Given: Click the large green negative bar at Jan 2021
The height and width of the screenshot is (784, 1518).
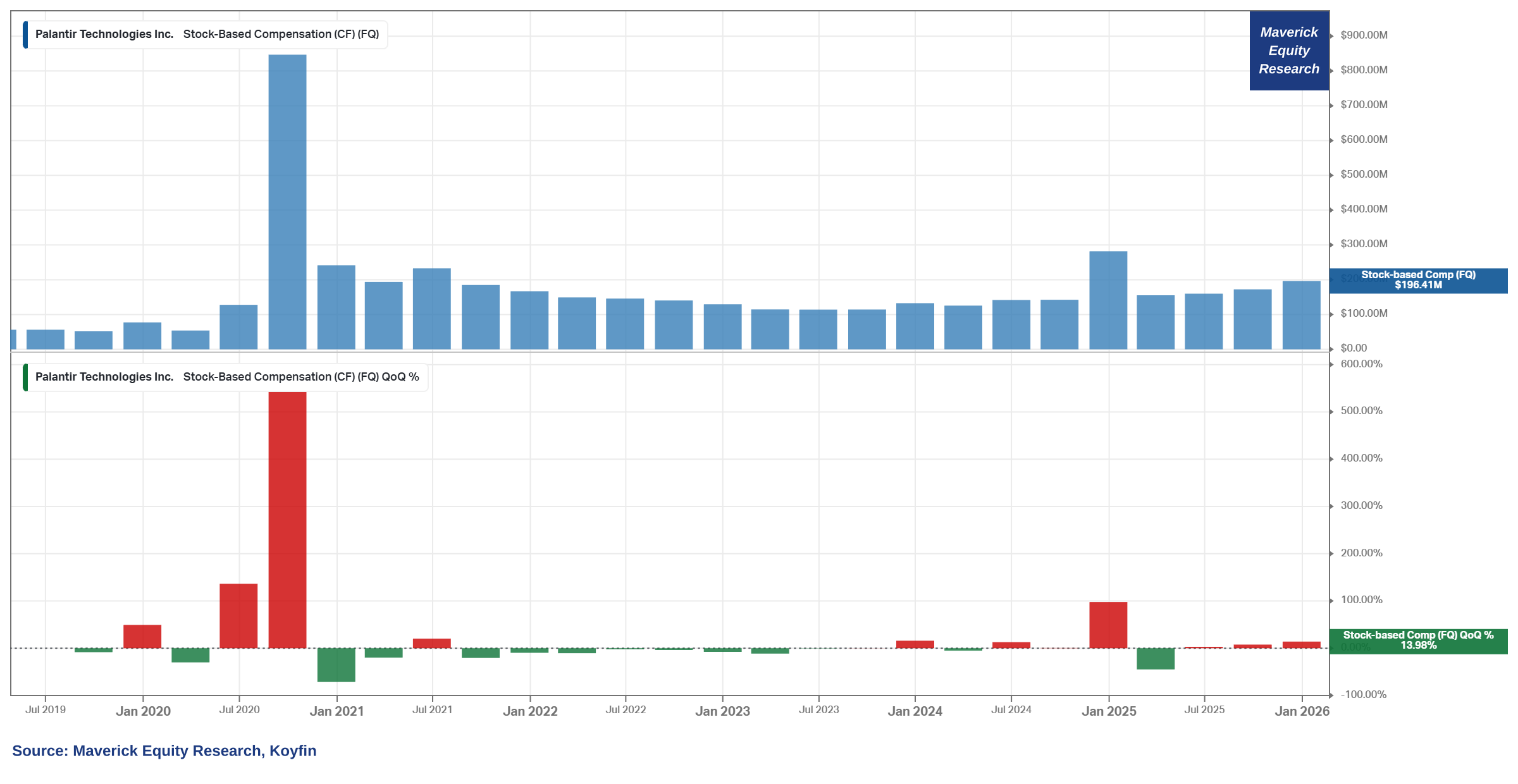Looking at the screenshot, I should (336, 665).
